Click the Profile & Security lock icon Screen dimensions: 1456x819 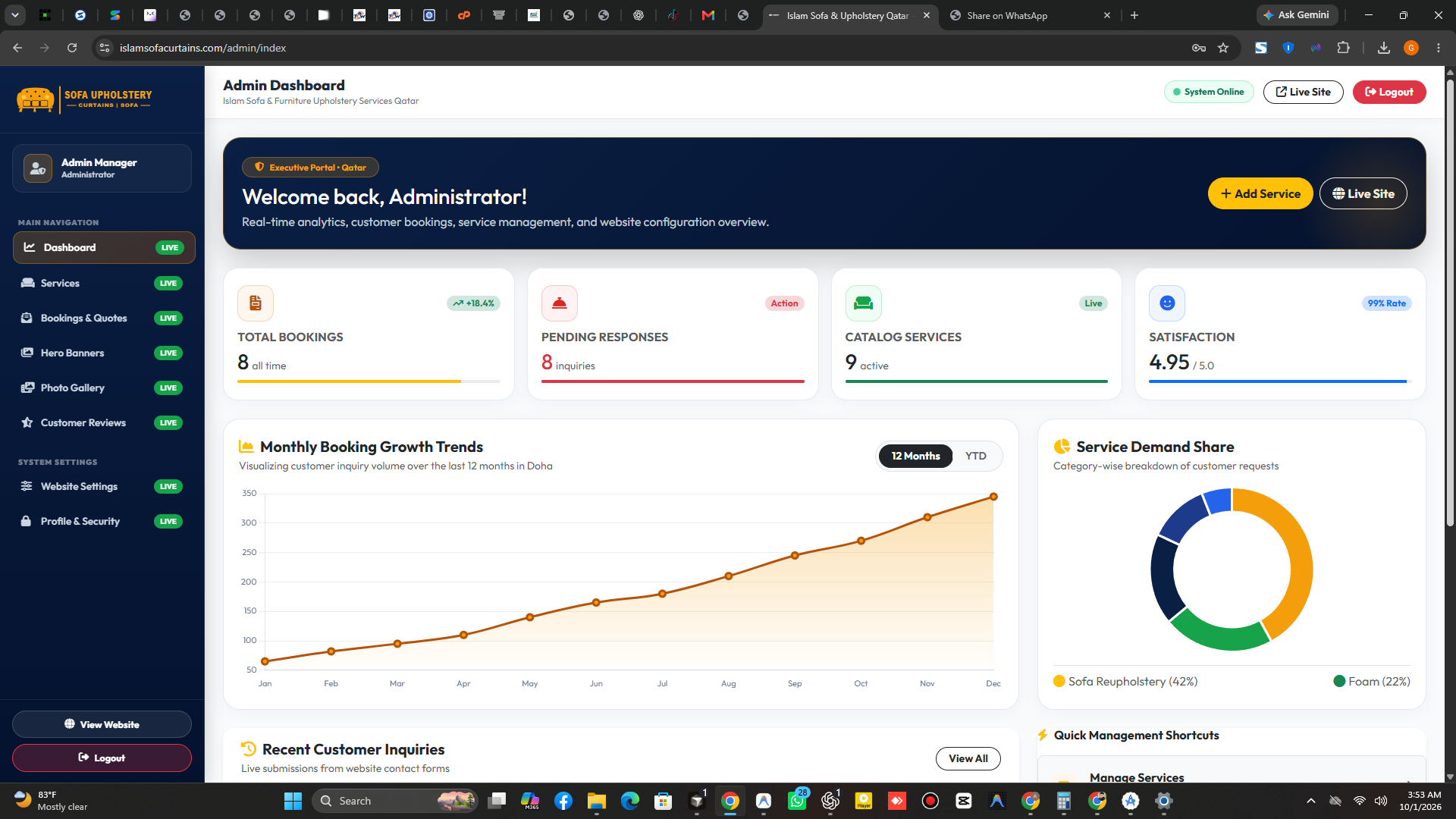click(x=26, y=521)
